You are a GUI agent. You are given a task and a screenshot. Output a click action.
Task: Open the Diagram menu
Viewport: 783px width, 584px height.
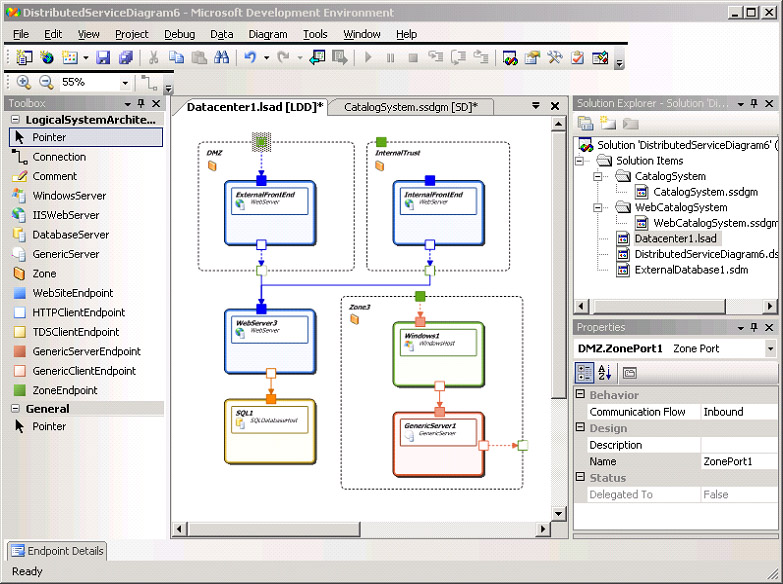[268, 34]
